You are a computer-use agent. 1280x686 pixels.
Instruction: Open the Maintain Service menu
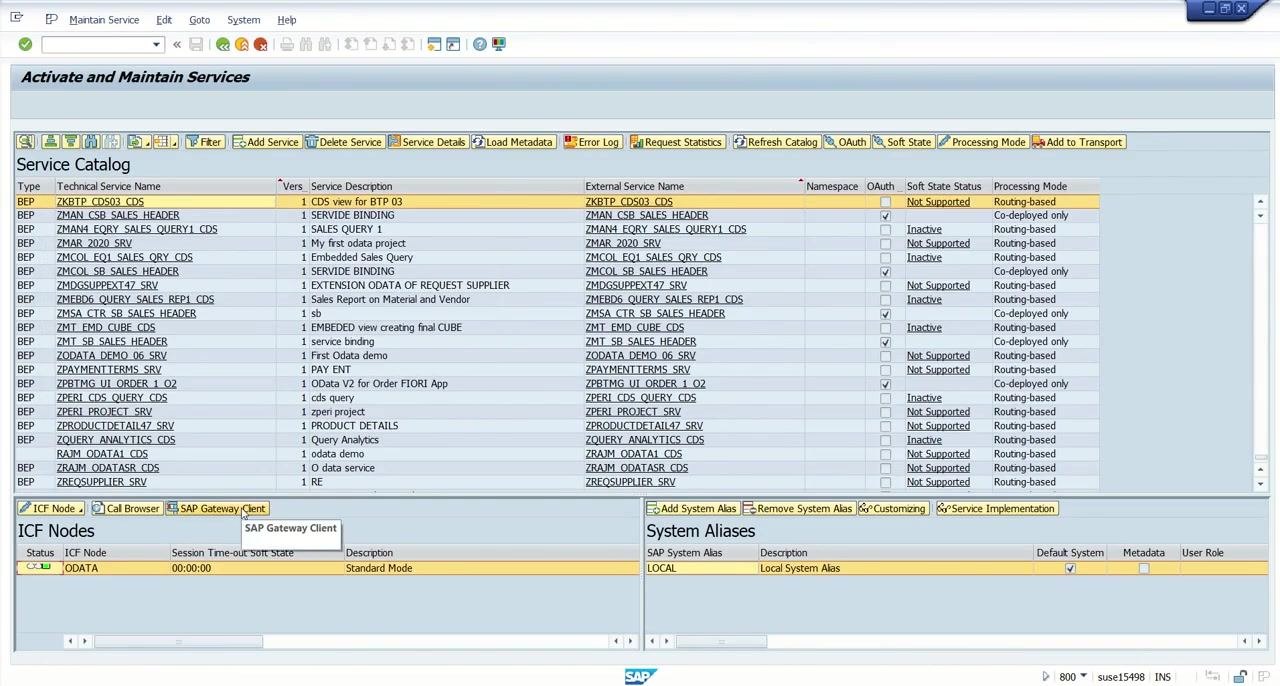104,20
